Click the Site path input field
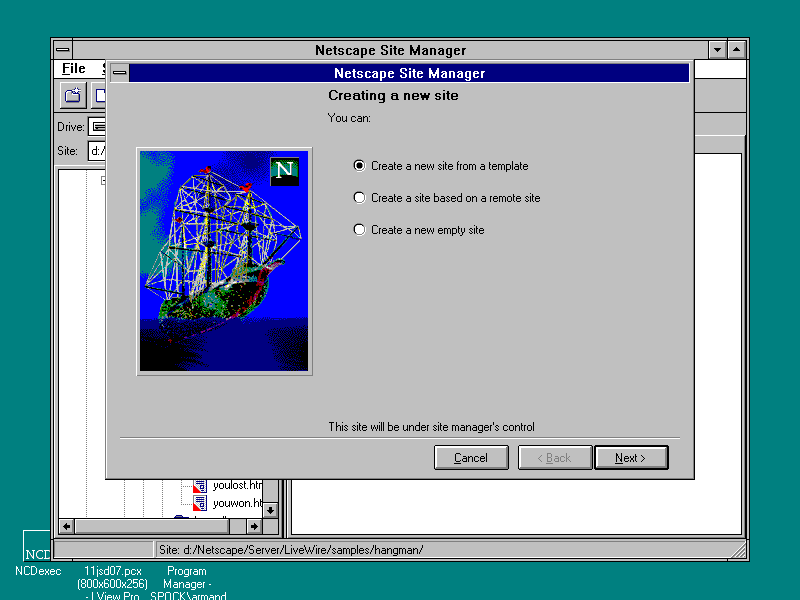Viewport: 800px width, 600px height. 97,151
